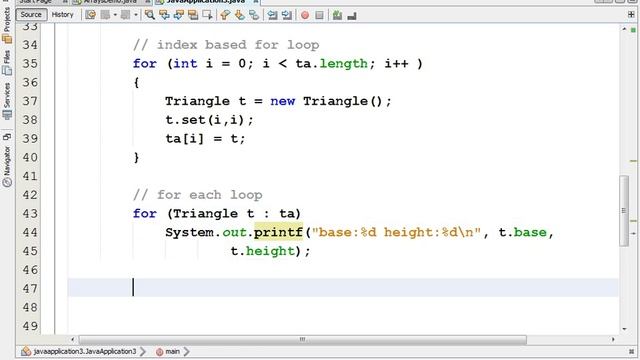Click horizontal scrollbar left arrow
The height and width of the screenshot is (360, 640).
point(73,340)
